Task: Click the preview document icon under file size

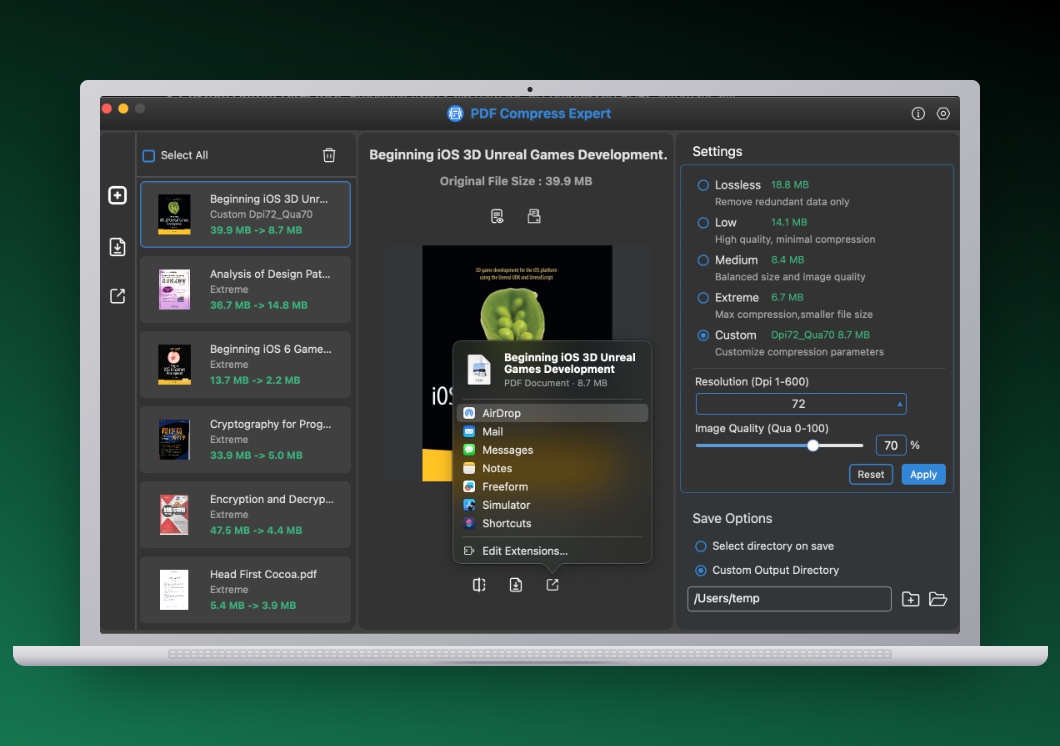Action: tap(497, 216)
